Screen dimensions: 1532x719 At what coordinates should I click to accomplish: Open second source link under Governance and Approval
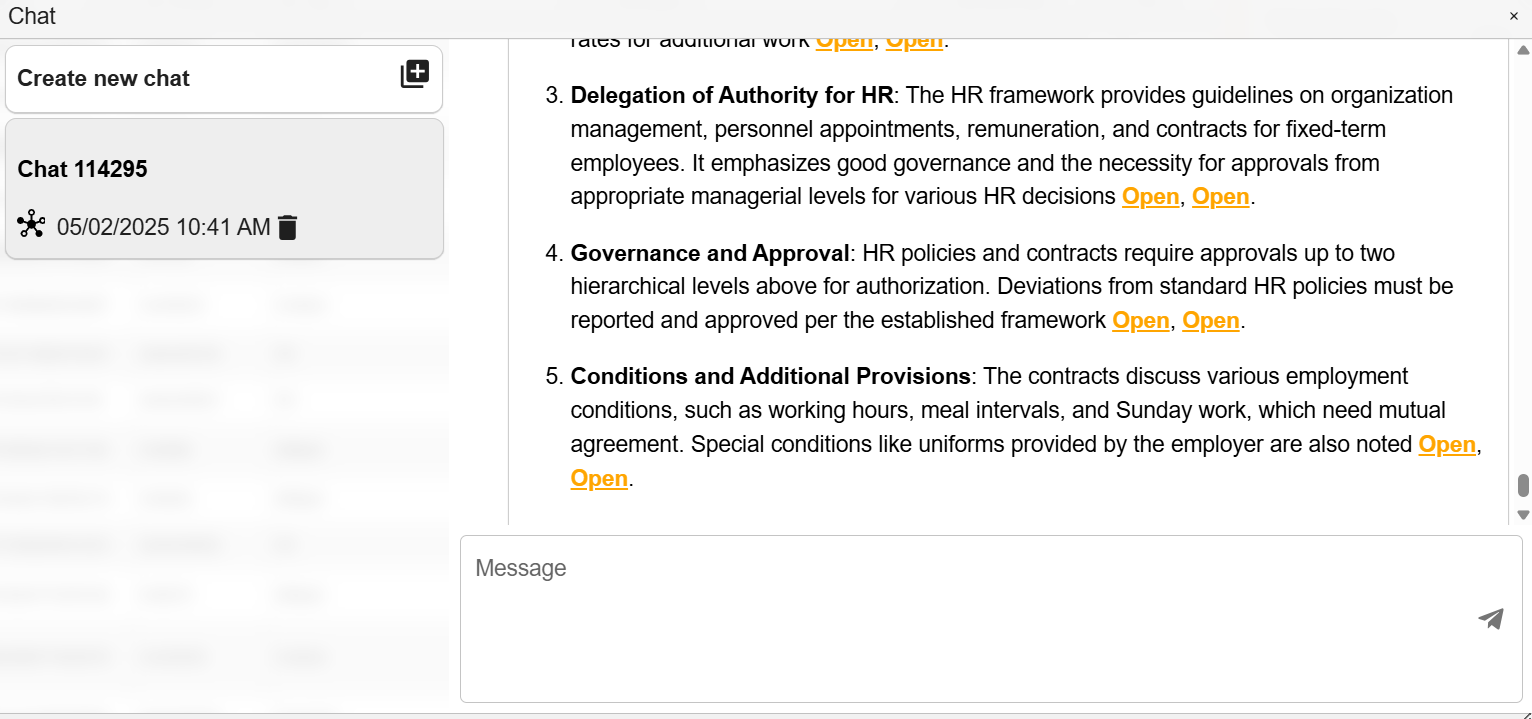click(x=1211, y=321)
